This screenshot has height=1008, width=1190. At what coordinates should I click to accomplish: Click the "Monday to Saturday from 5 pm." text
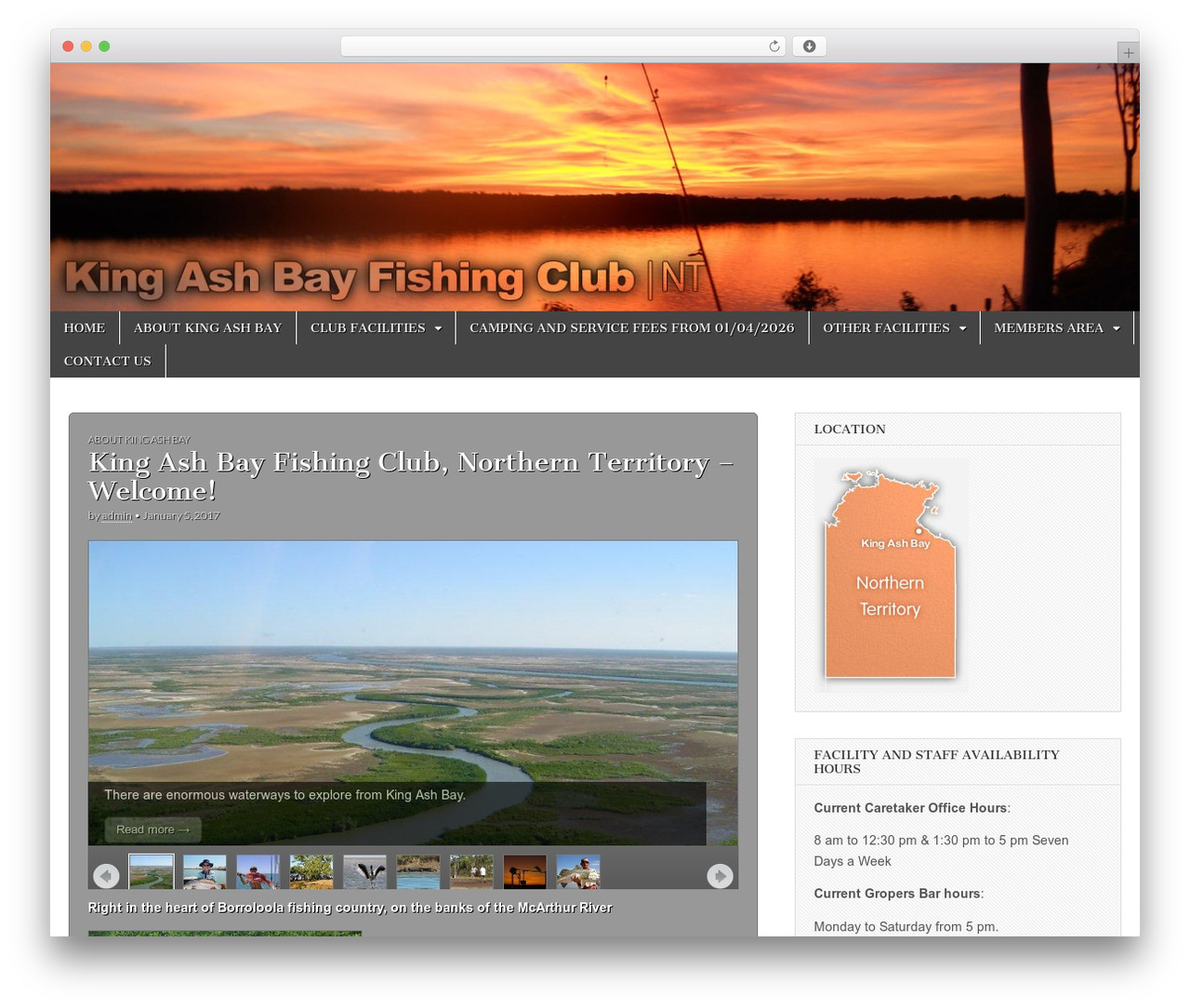click(x=906, y=927)
